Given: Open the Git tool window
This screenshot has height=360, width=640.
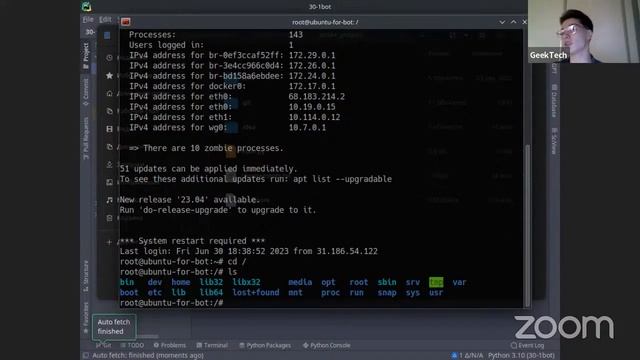Looking at the screenshot, I should click(x=104, y=345).
